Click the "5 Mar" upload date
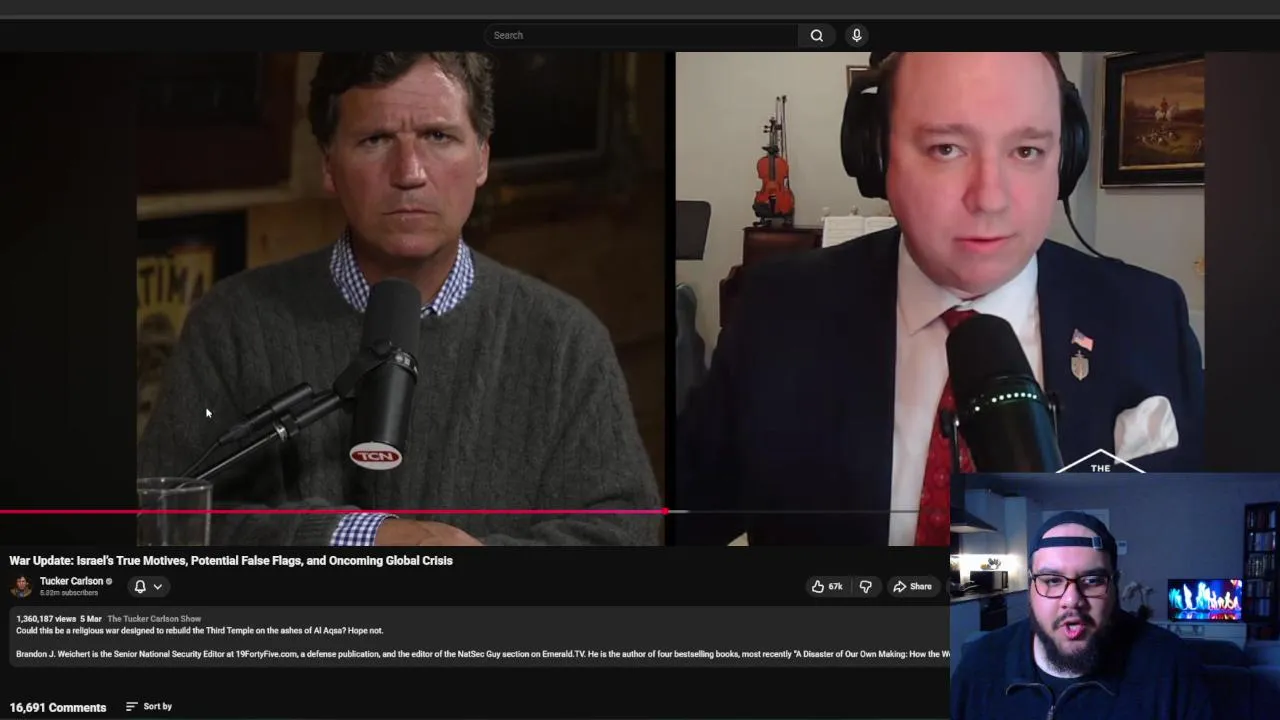This screenshot has height=720, width=1280. click(91, 619)
